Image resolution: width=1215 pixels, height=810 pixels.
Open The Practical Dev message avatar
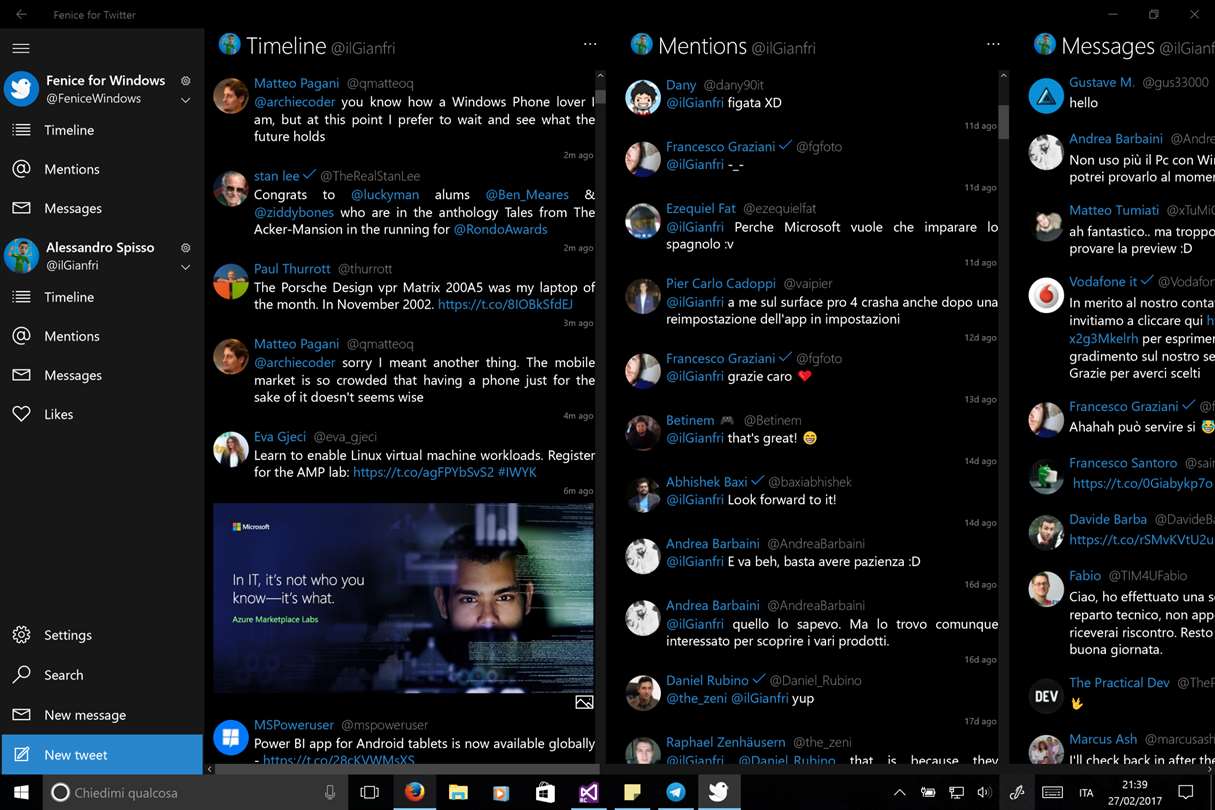tap(1046, 696)
